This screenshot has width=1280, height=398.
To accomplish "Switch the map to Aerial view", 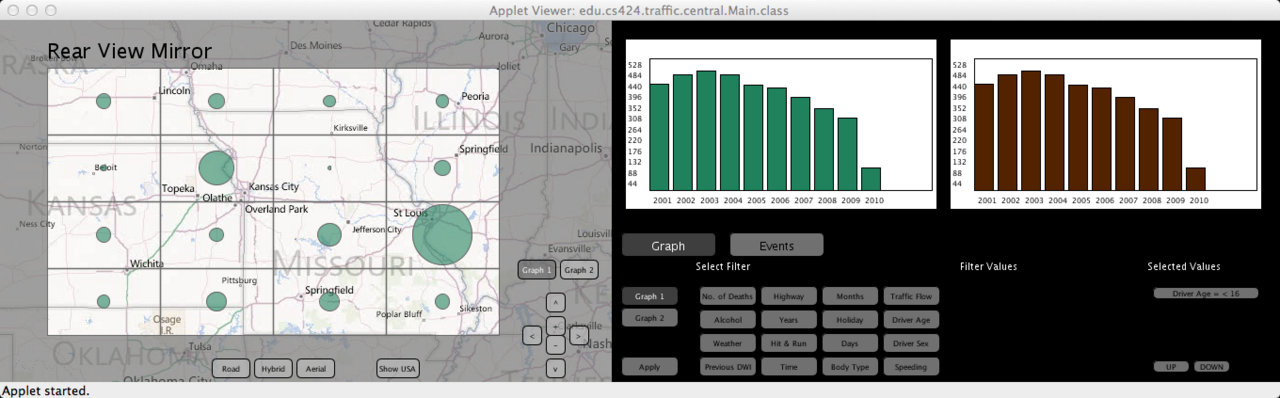I will [x=315, y=368].
